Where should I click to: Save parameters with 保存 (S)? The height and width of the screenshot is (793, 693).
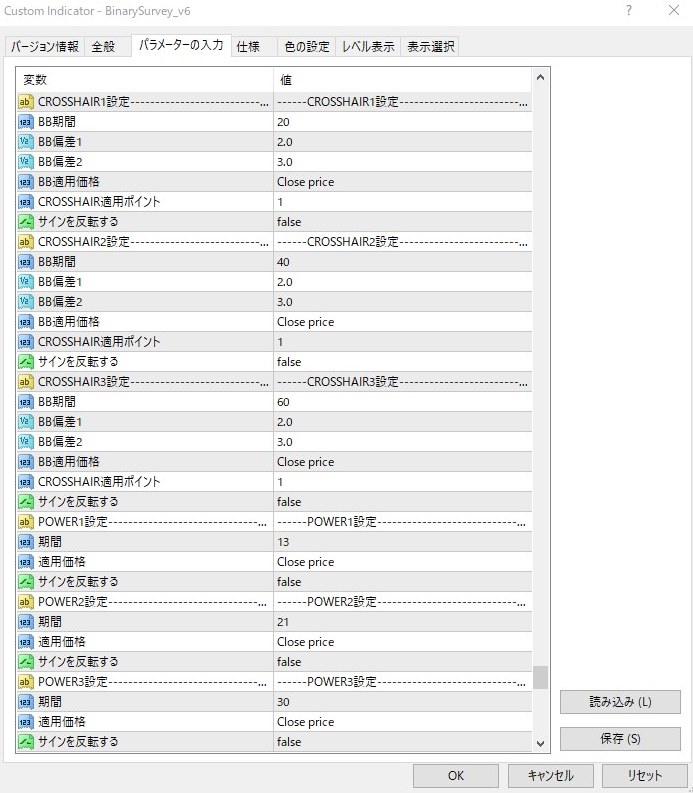point(620,739)
